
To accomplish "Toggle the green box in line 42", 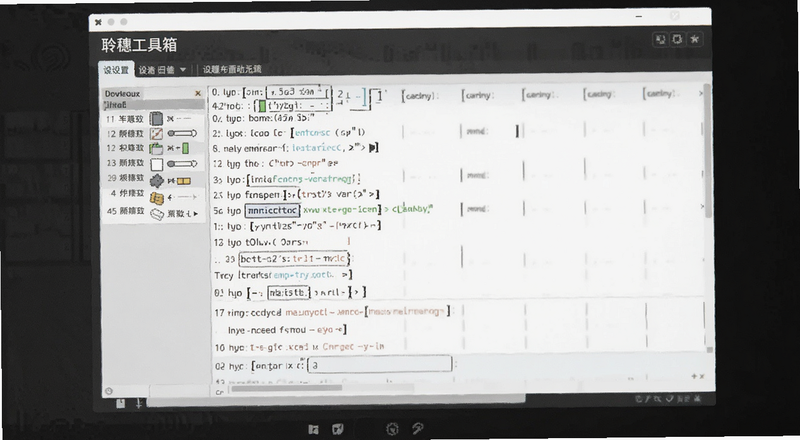I will pos(262,106).
